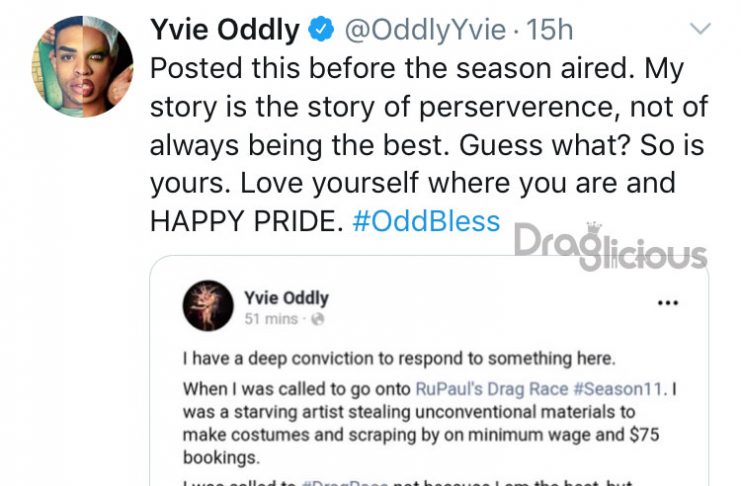The height and width of the screenshot is (486, 741).
Task: Click the tweet text beginning Posted this
Action: 428,144
